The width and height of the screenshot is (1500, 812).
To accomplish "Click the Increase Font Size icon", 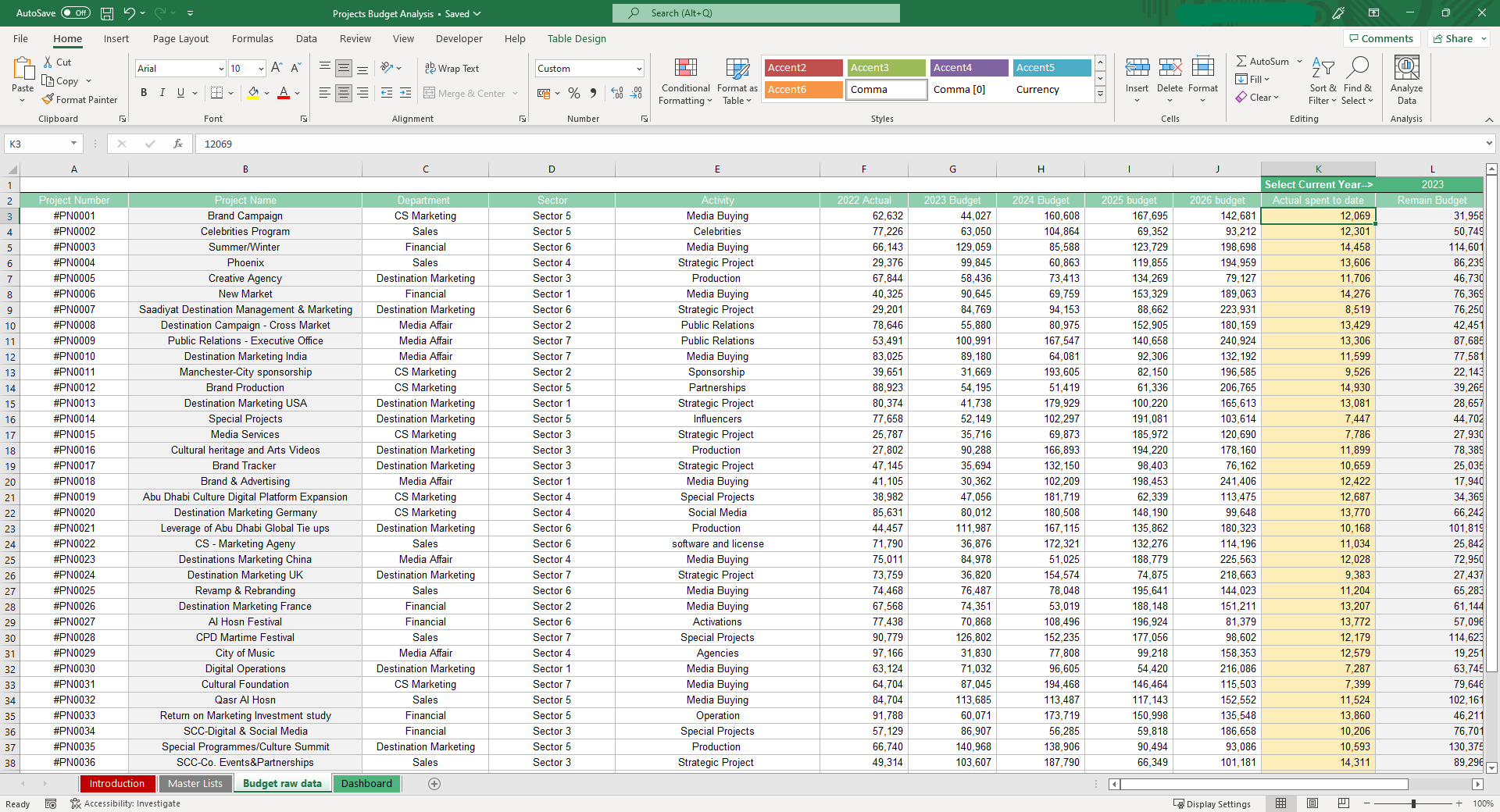I will point(277,69).
